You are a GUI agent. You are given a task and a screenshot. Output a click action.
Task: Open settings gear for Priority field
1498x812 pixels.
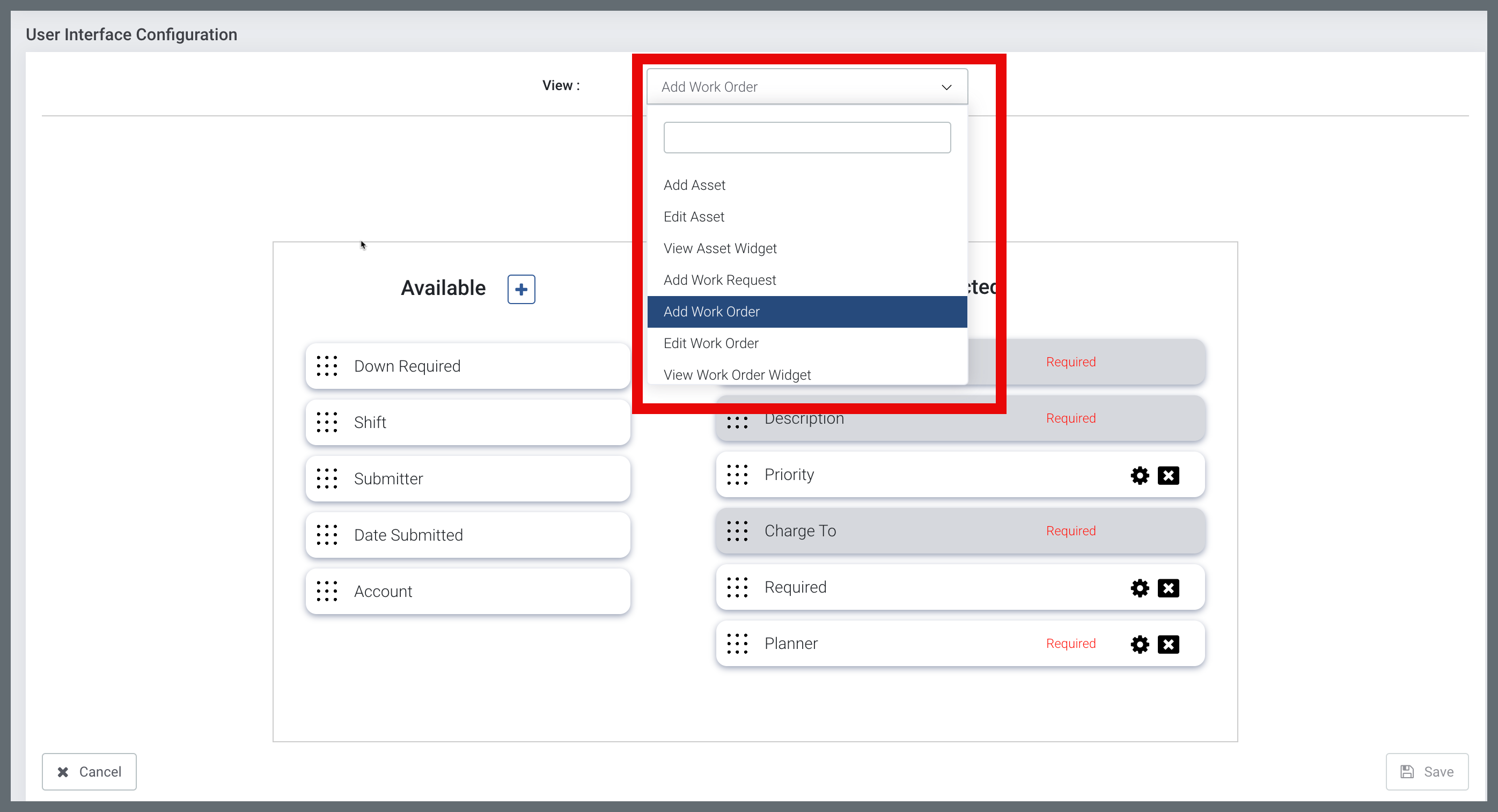1139,476
